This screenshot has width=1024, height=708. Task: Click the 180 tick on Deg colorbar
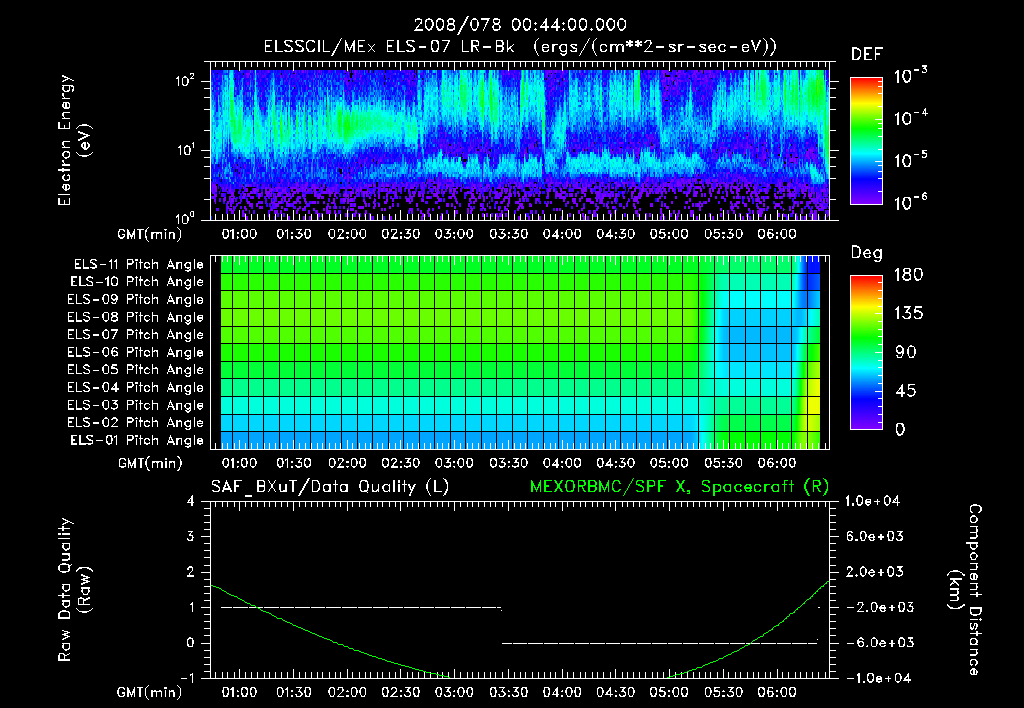coord(908,275)
